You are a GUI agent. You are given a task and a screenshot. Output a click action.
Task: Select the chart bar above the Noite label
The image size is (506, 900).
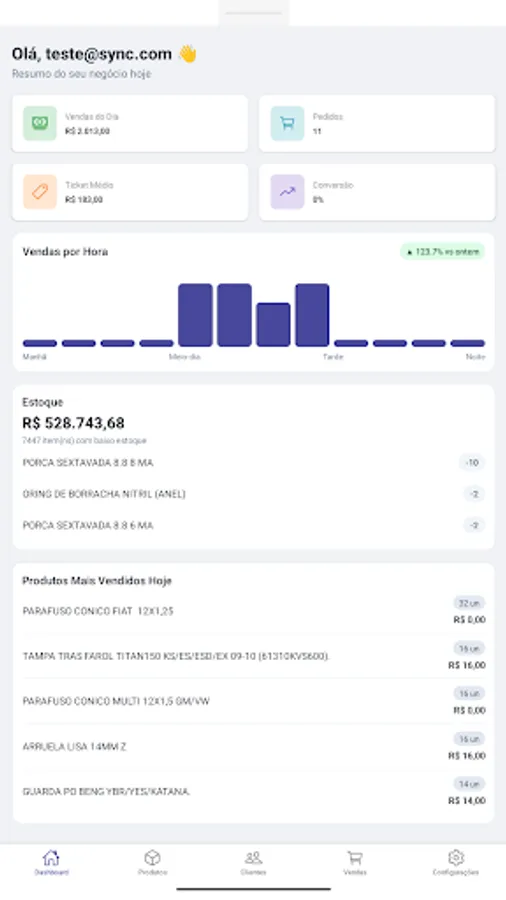tap(468, 343)
